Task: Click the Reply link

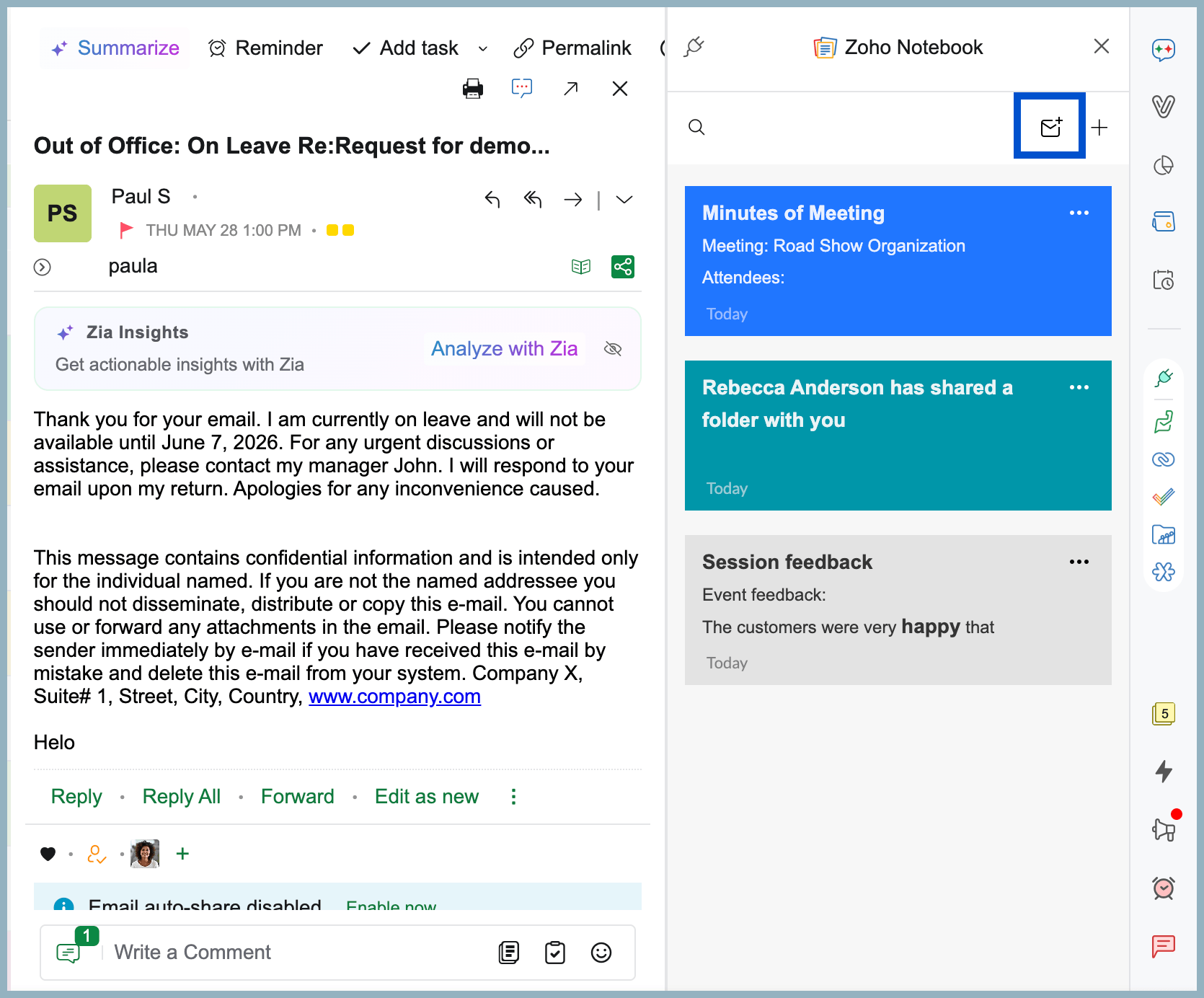Action: (76, 797)
